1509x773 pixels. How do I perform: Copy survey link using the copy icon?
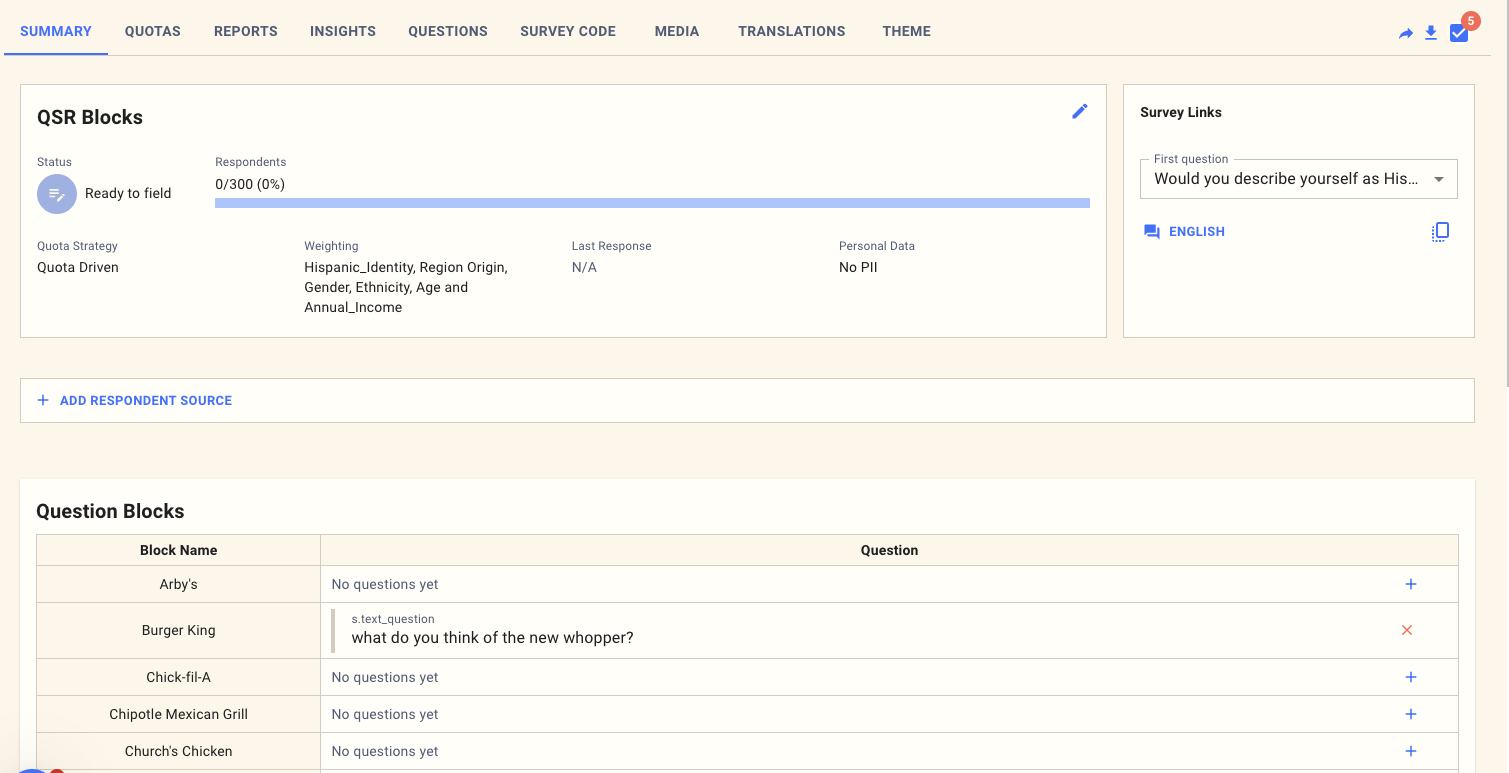[1439, 232]
